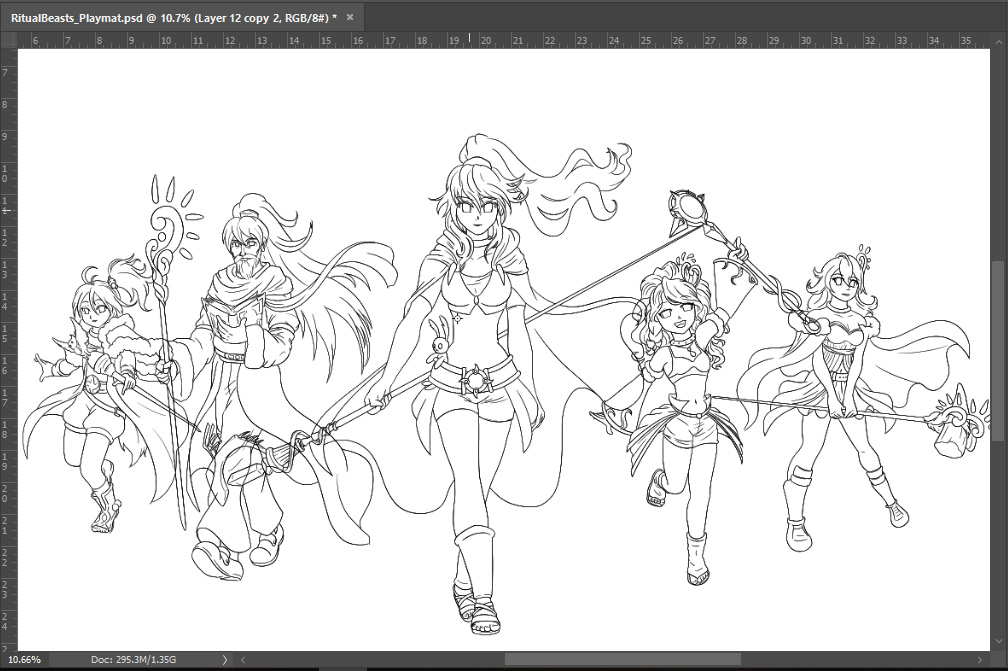Viewport: 1008px width, 671px height.
Task: Click the 35 mark on horizontal ruler
Action: tap(966, 40)
